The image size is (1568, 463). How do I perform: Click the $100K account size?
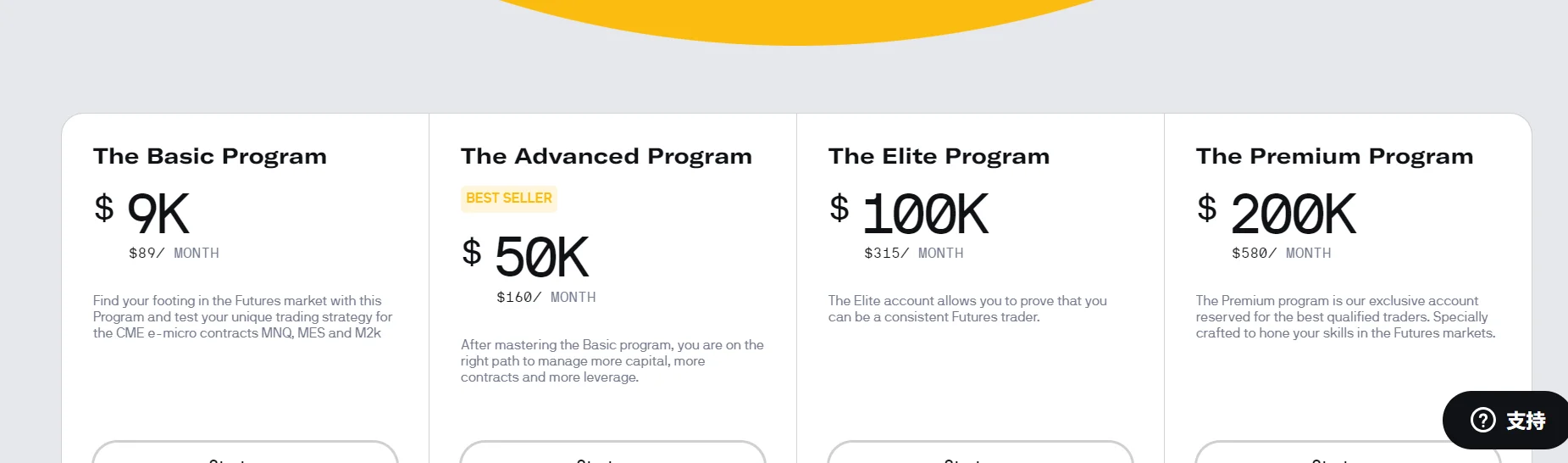click(924, 214)
